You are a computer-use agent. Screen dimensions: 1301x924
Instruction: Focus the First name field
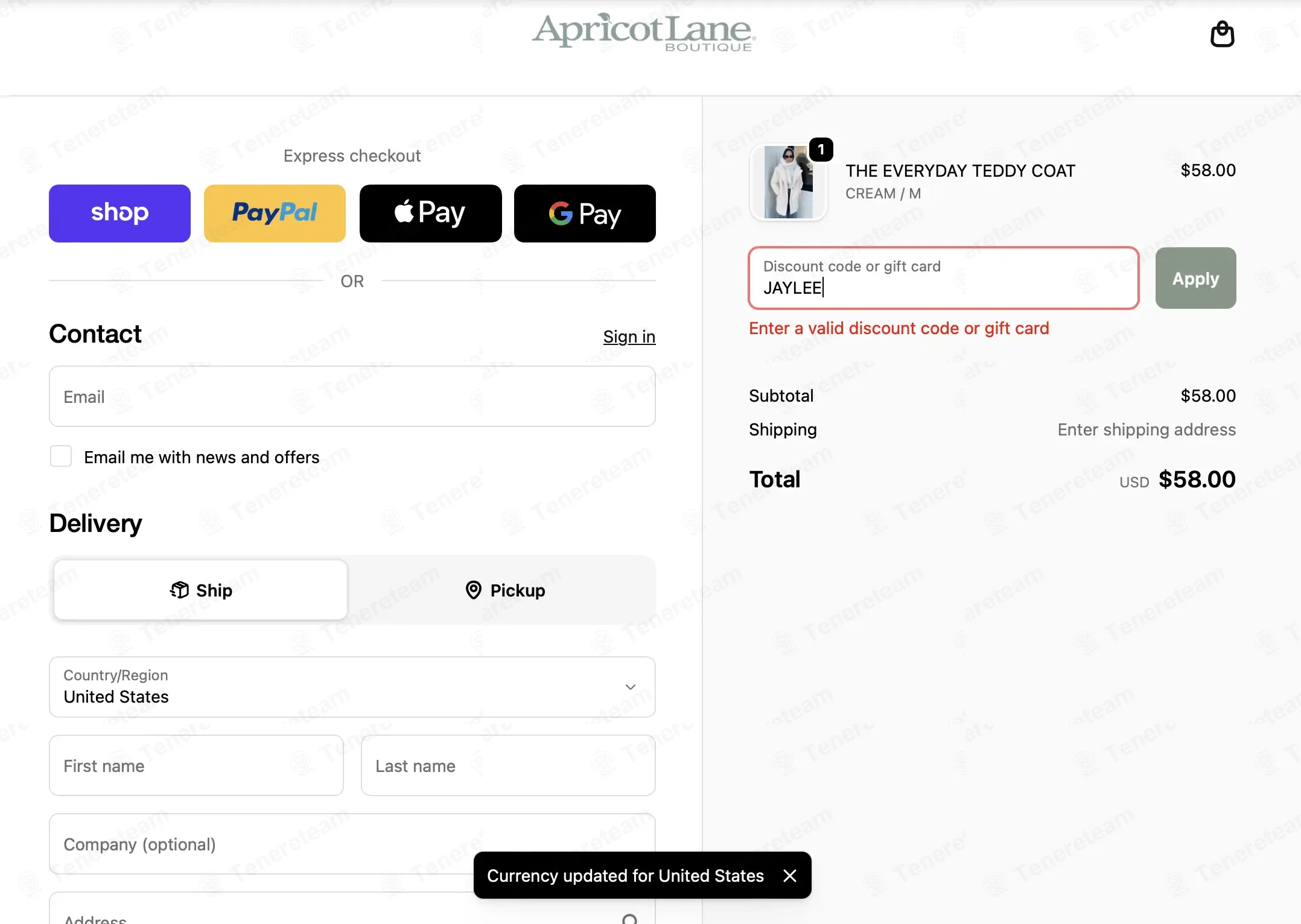tap(196, 765)
